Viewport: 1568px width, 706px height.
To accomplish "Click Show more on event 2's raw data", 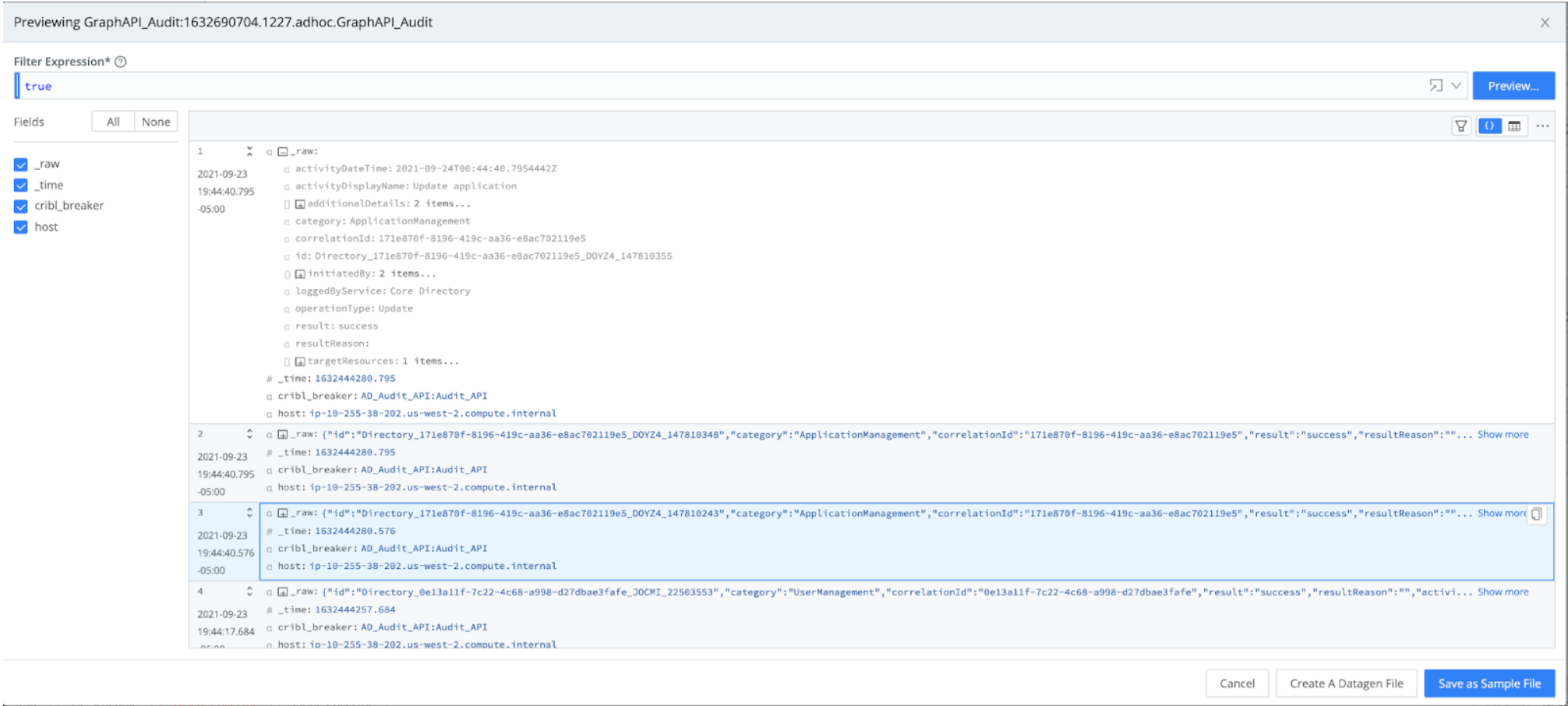I will pyautogui.click(x=1501, y=435).
